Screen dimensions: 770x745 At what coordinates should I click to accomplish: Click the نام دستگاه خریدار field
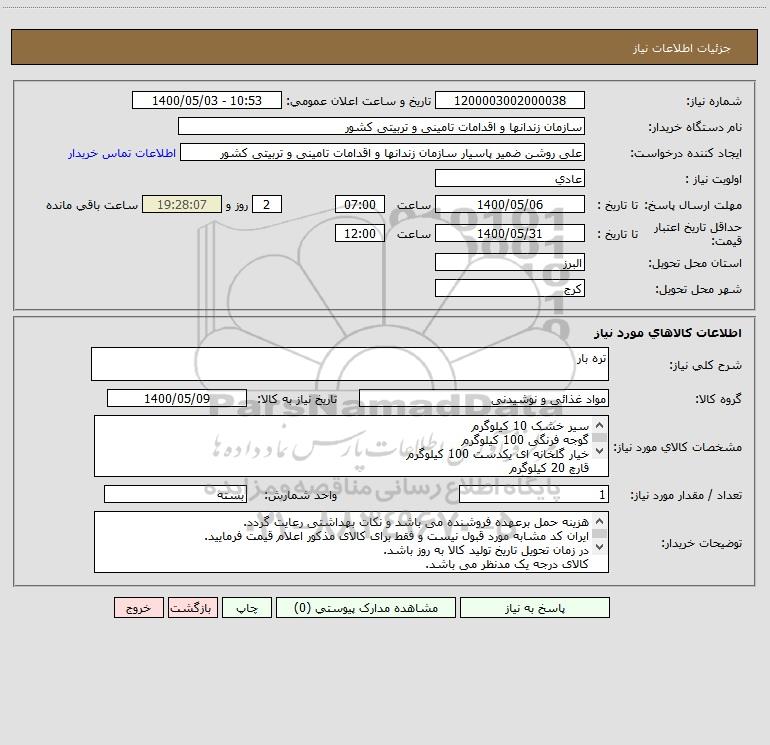(x=381, y=126)
